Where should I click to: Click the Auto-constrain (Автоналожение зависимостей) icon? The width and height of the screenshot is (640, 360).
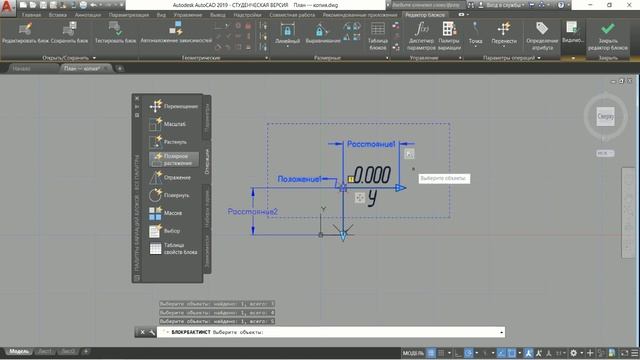(176, 29)
